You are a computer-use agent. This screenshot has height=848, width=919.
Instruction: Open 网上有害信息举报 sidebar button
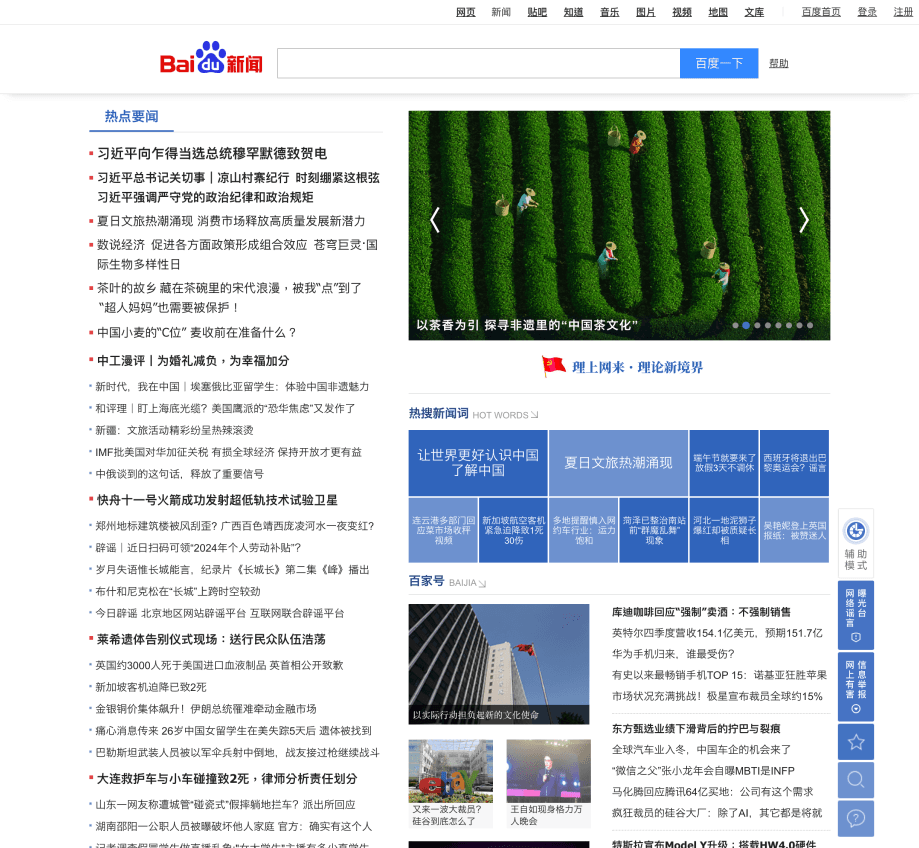point(856,686)
